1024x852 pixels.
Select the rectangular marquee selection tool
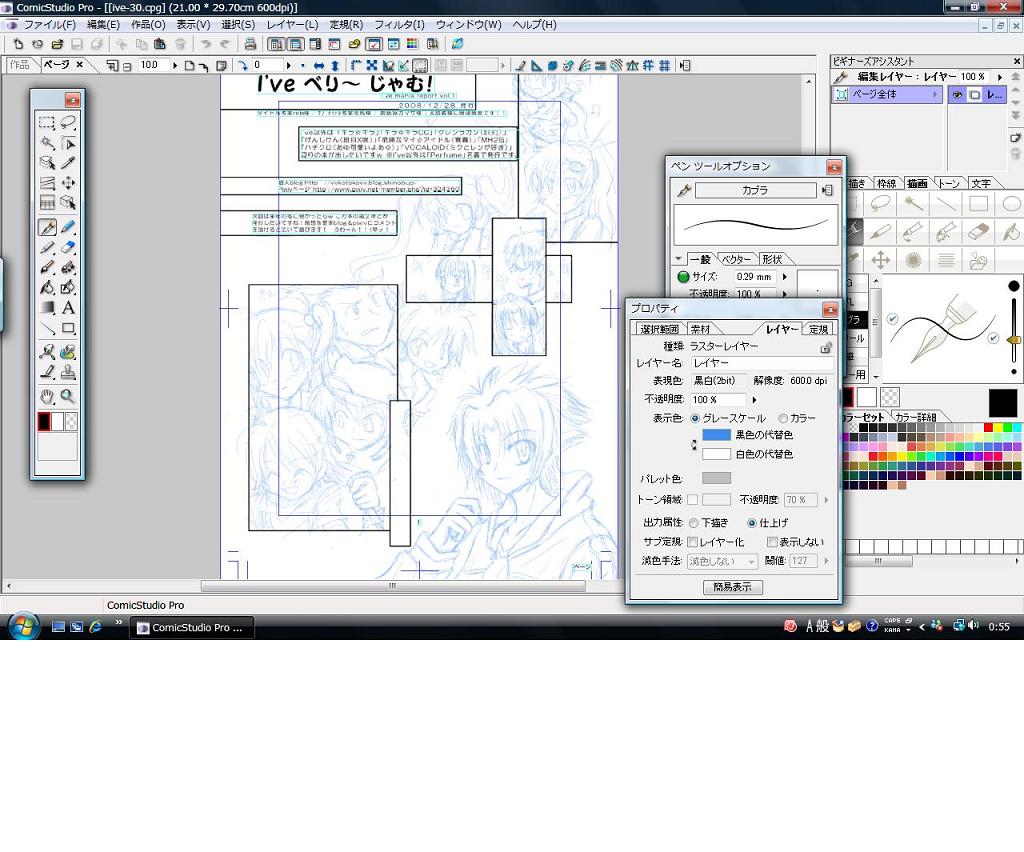pos(47,123)
